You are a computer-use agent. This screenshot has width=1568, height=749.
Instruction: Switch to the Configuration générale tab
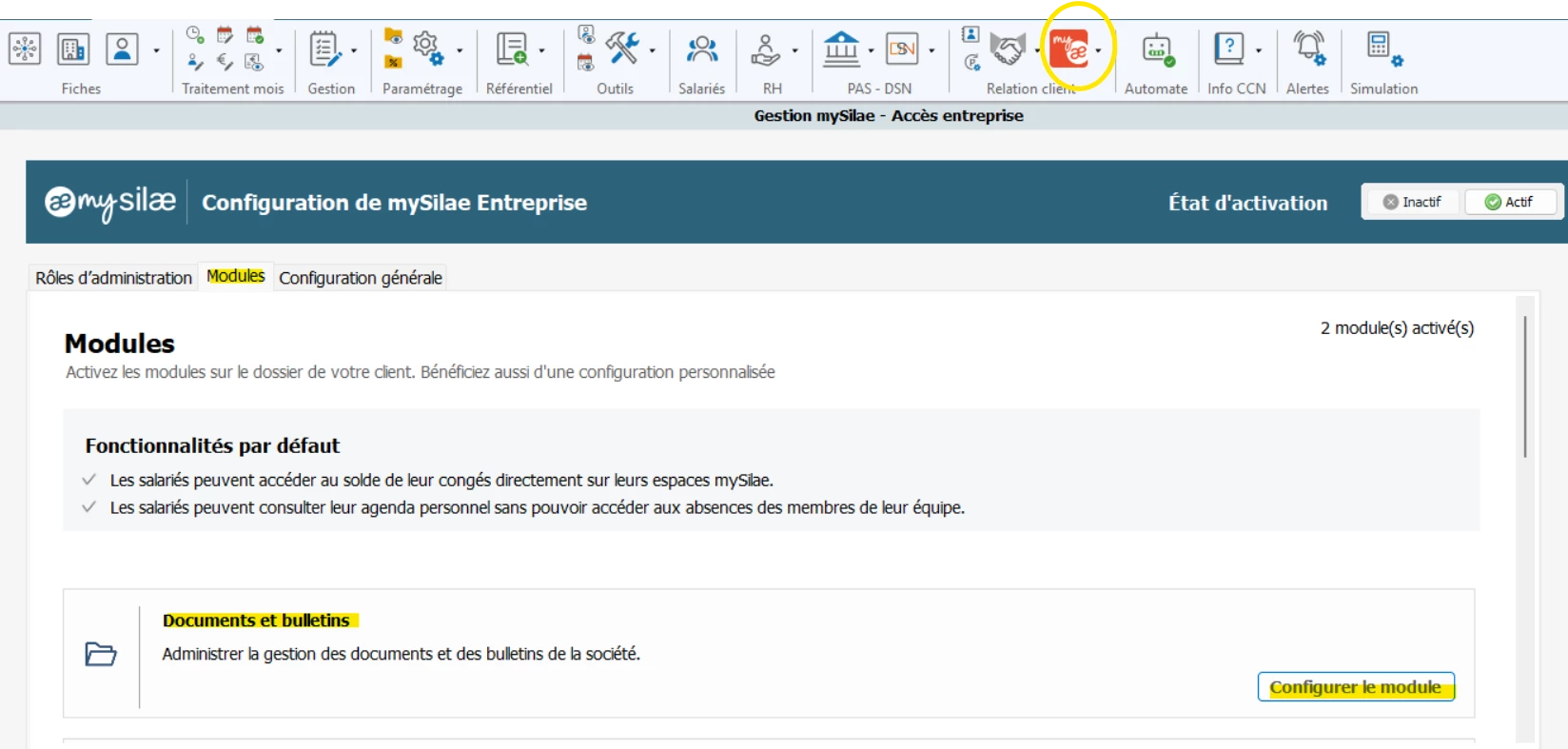point(361,278)
